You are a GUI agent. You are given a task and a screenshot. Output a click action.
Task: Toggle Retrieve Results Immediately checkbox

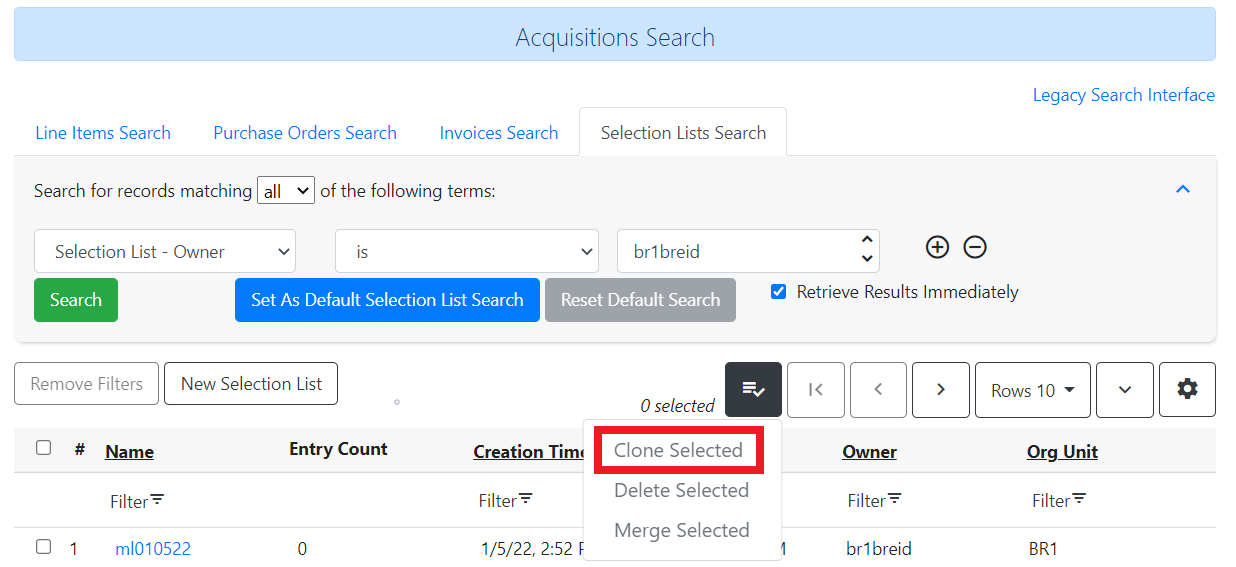pos(779,292)
